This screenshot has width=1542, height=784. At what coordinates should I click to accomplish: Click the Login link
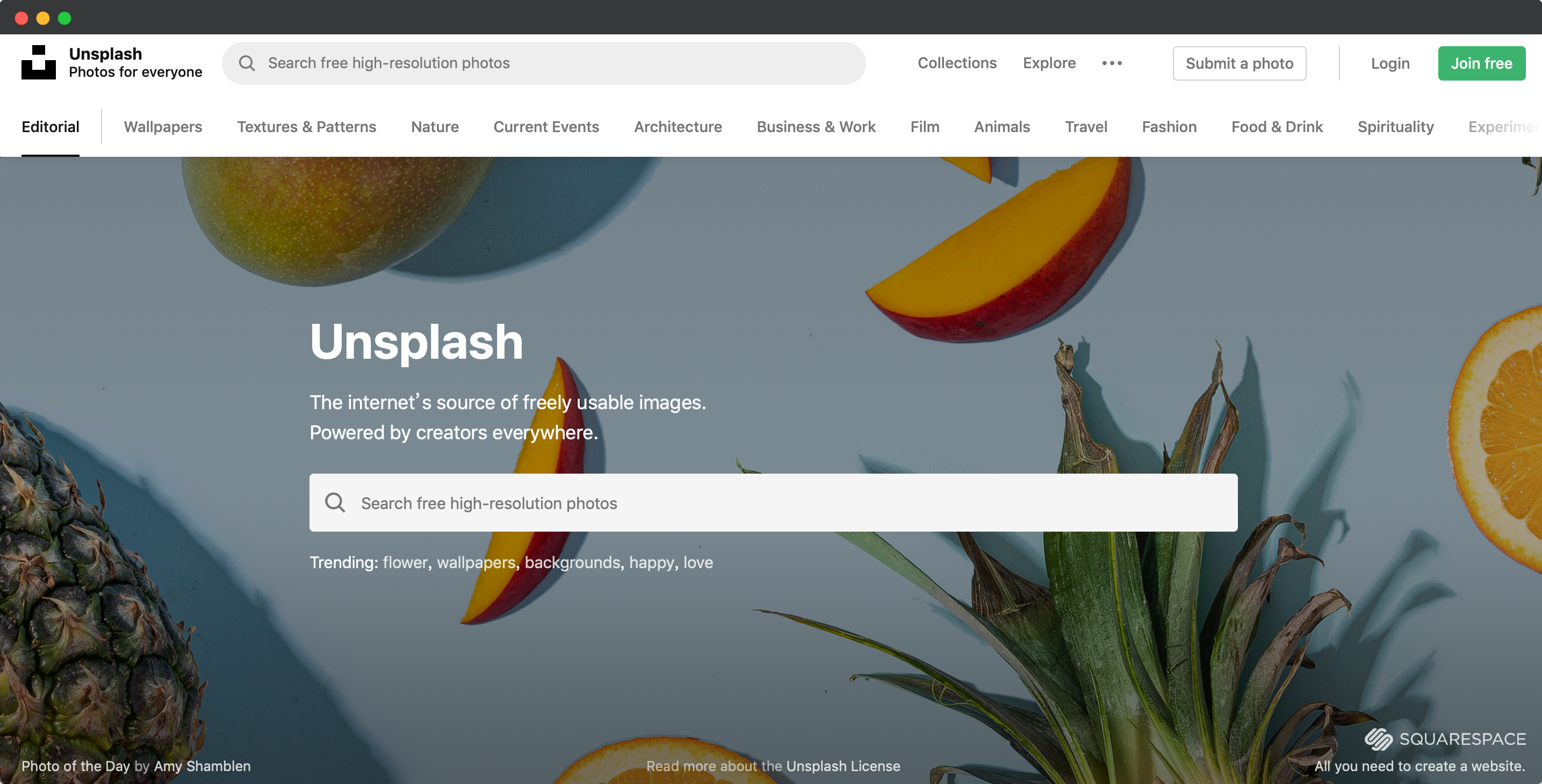1390,63
